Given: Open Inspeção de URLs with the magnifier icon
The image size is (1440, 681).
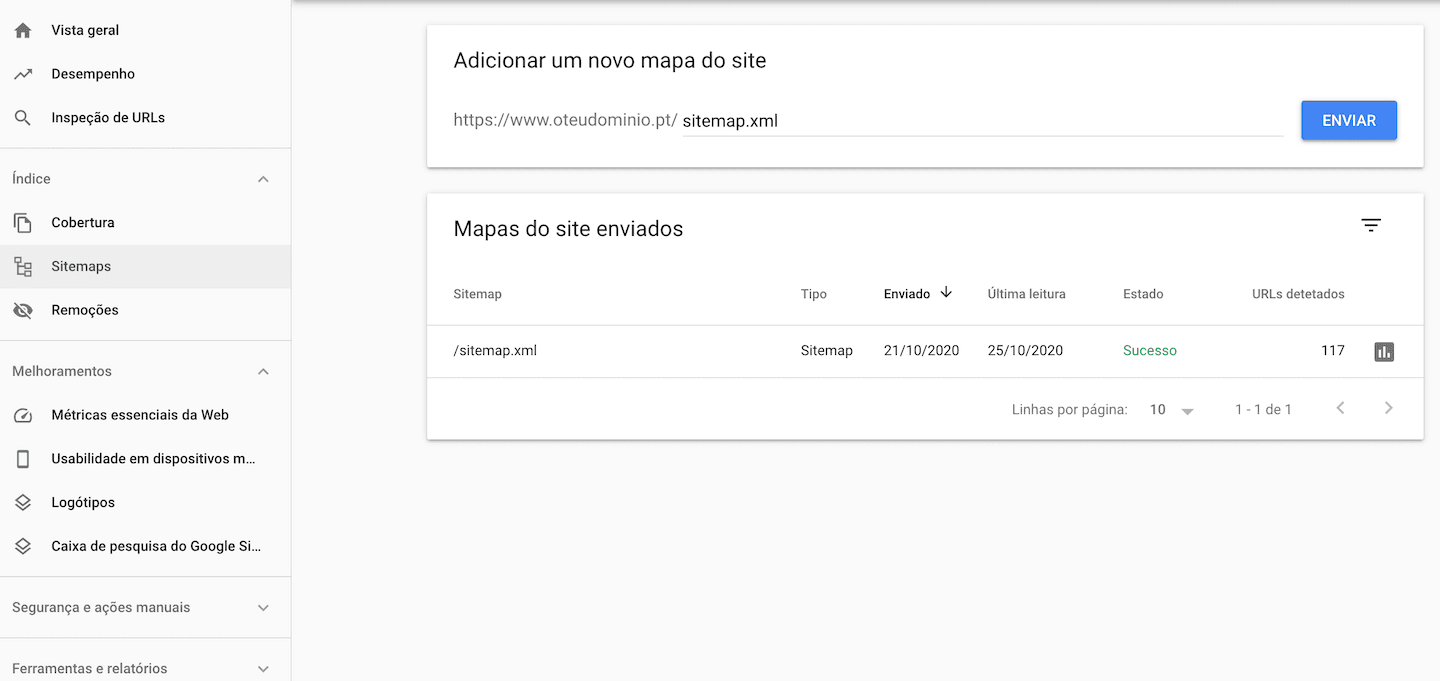Looking at the screenshot, I should tap(22, 117).
